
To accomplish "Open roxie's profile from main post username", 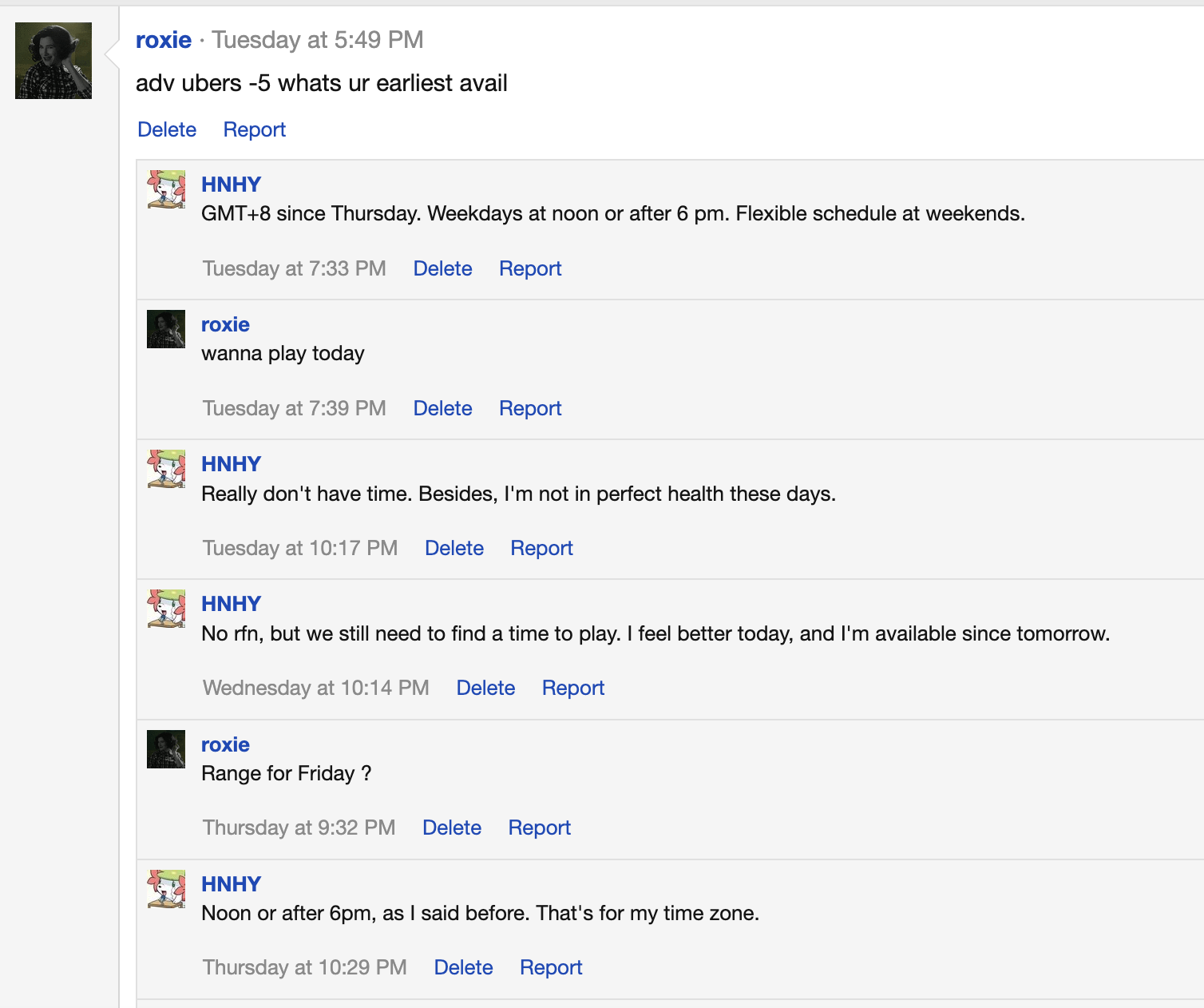I will 164,40.
